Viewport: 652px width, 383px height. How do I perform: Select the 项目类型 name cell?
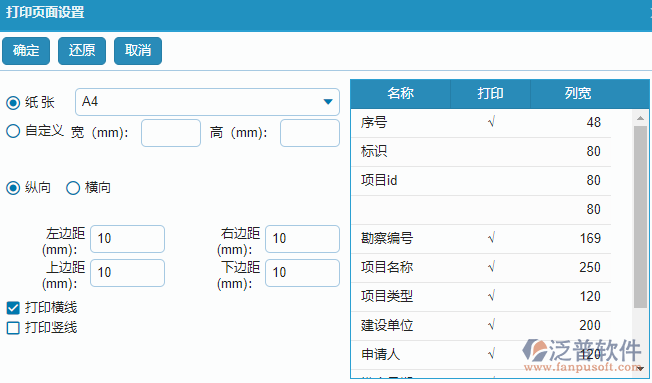click(400, 297)
